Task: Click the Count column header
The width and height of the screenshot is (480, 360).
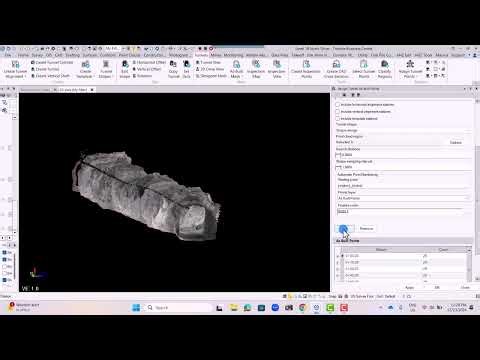Action: pyautogui.click(x=443, y=250)
